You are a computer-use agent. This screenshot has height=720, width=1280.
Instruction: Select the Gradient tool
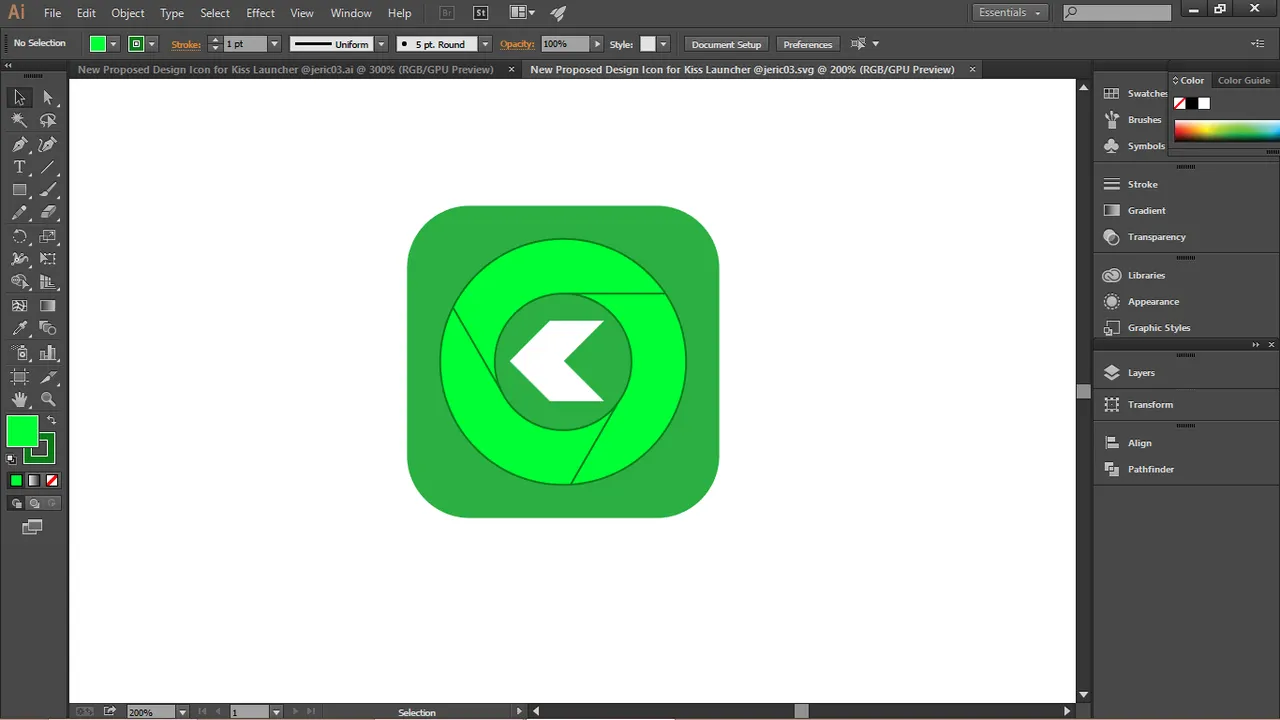48,306
